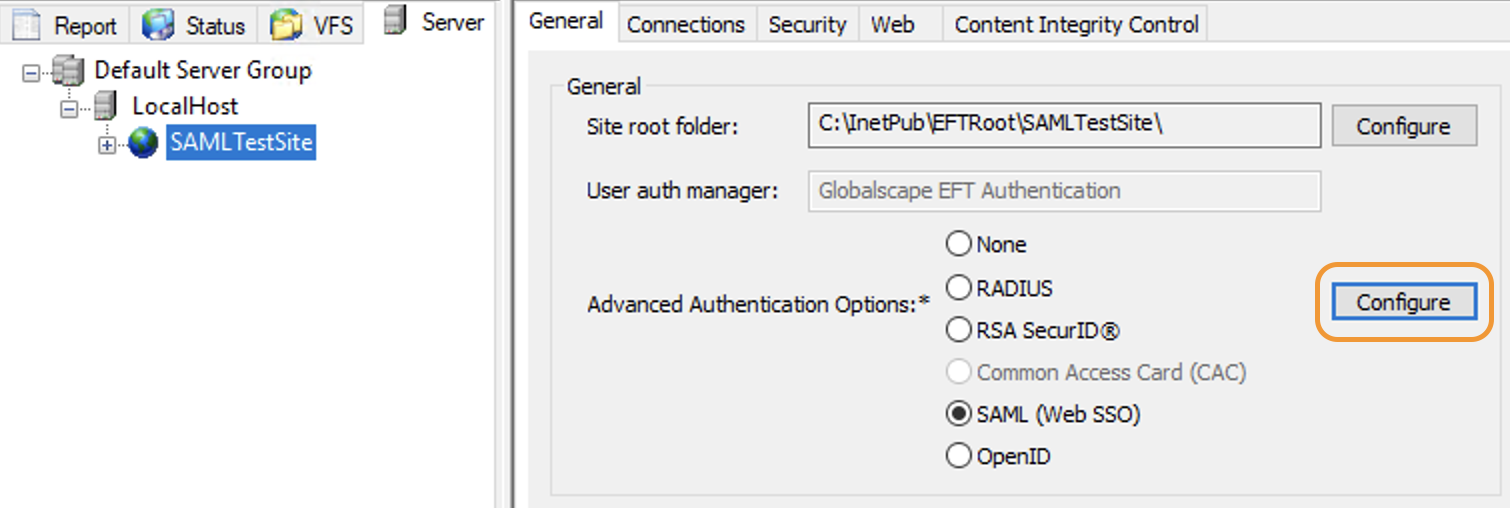Viewport: 1510px width, 508px height.
Task: Switch to the Connections tab
Action: click(686, 25)
